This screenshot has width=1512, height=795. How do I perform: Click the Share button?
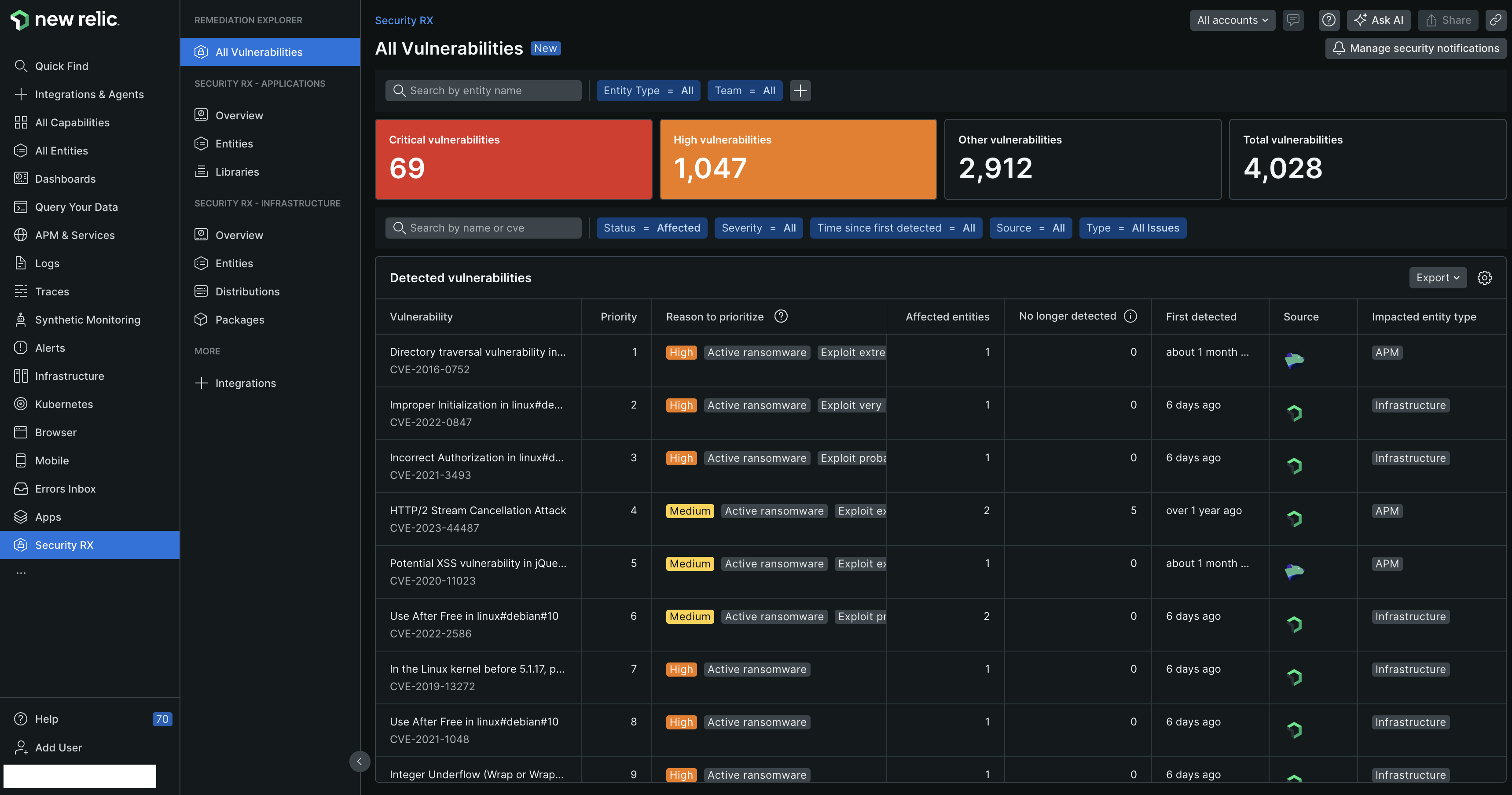1448,20
